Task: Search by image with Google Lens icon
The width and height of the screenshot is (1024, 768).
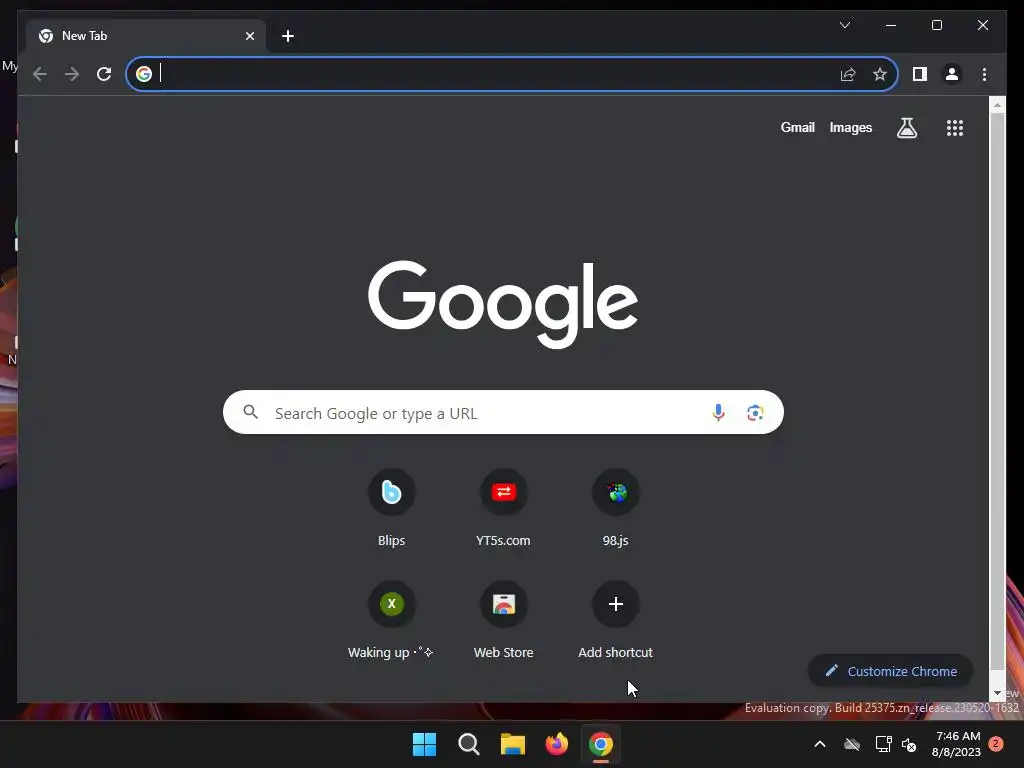Action: [755, 413]
